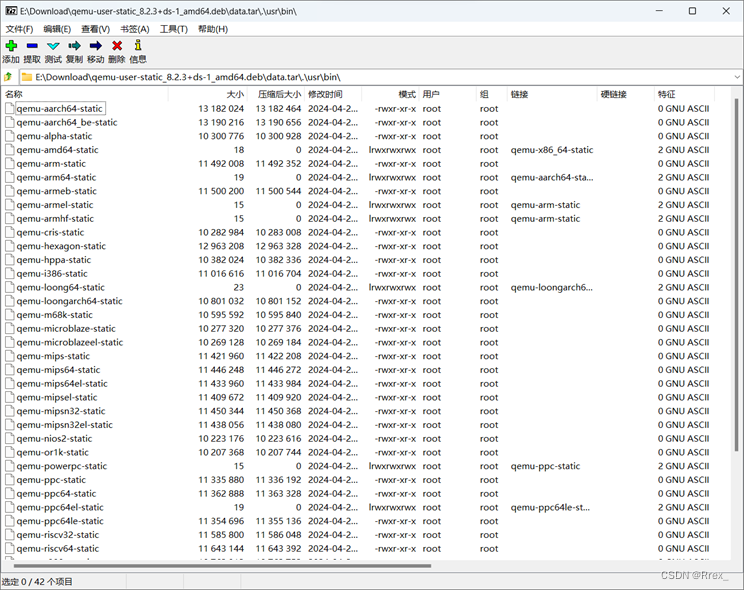Click file icon of qemu-cris-static
The image size is (744, 590).
pos(9,233)
